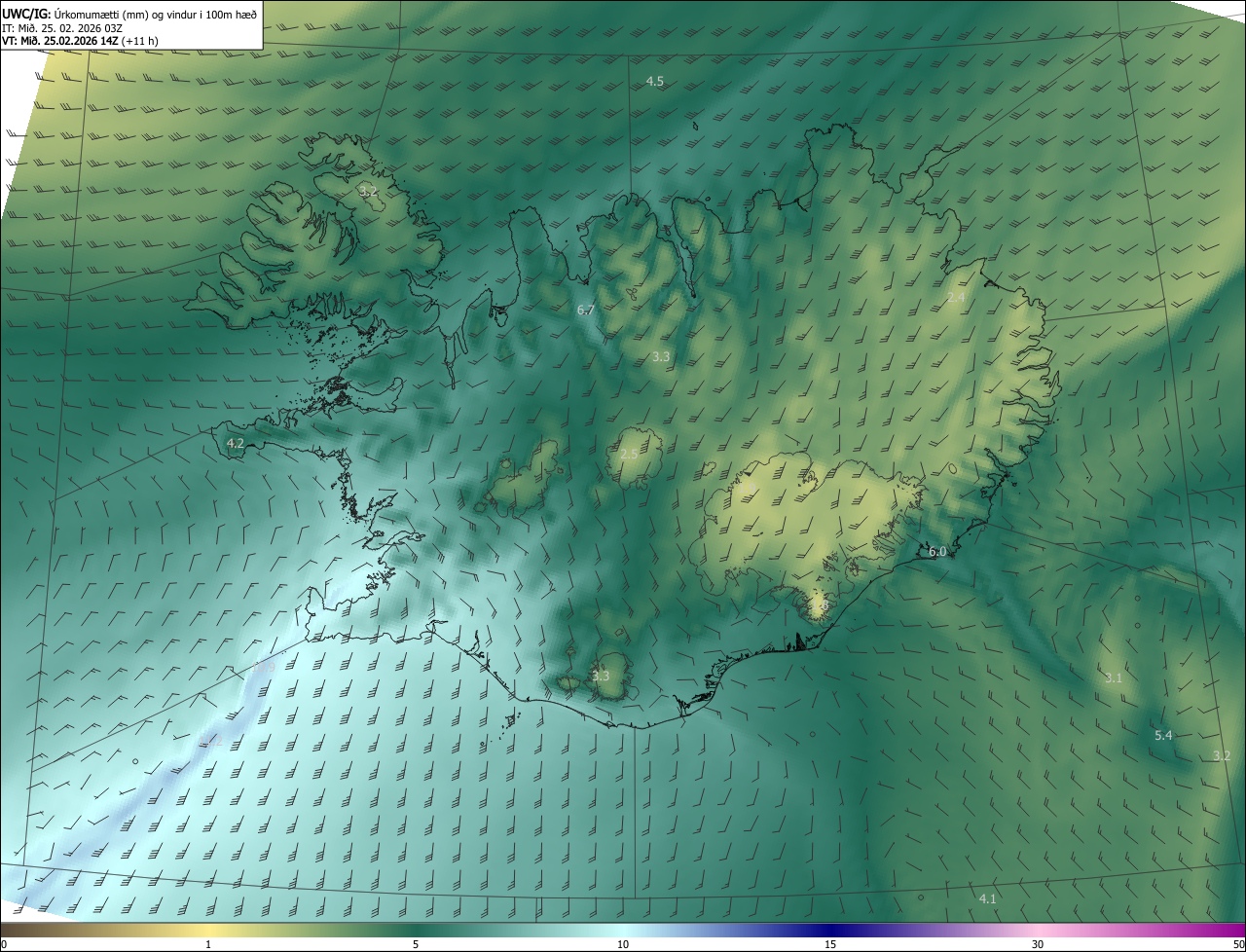Click the colorbar tick labeled 15
The width and height of the screenshot is (1246, 952).
[830, 945]
